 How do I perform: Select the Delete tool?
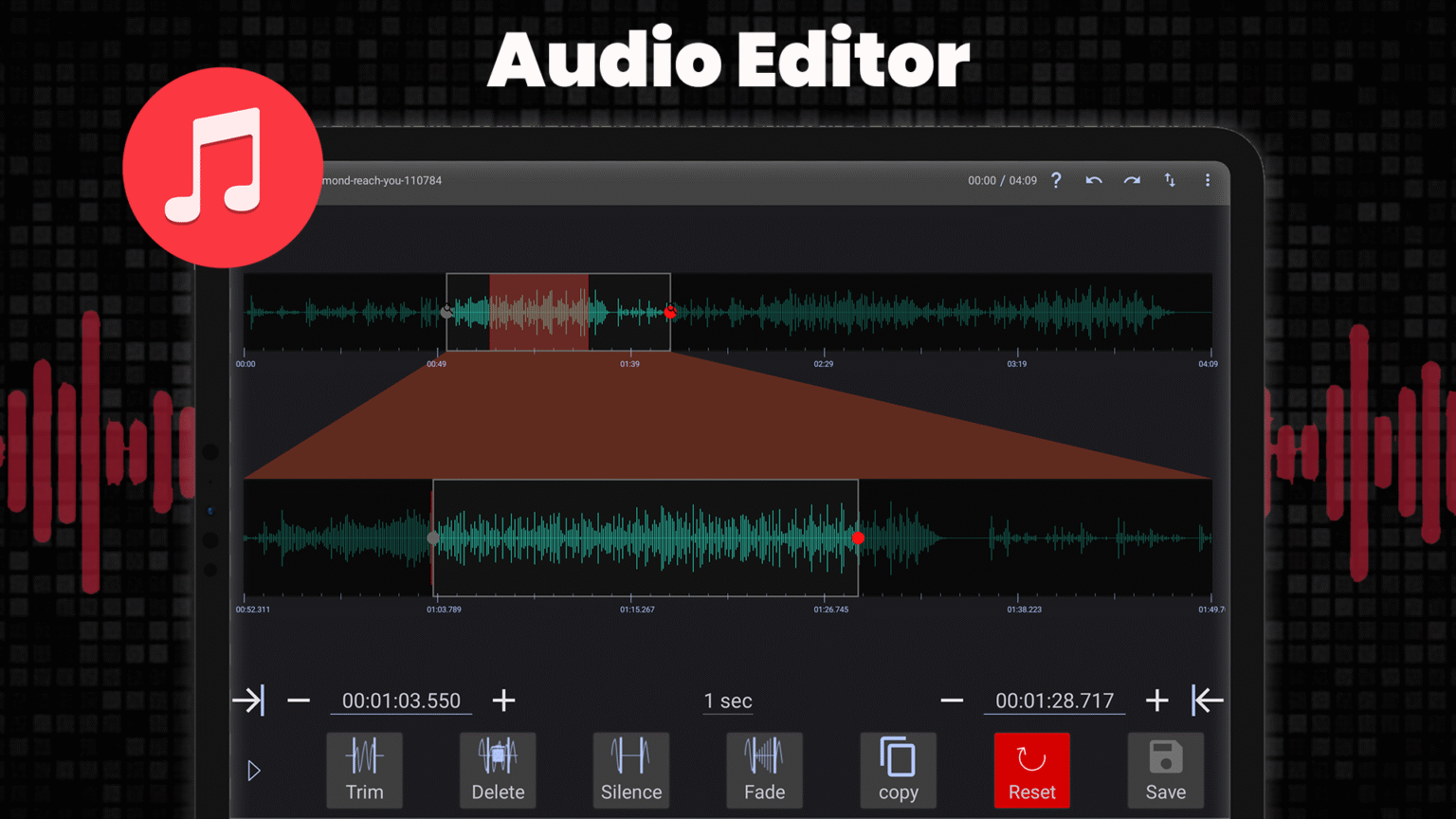pos(498,770)
